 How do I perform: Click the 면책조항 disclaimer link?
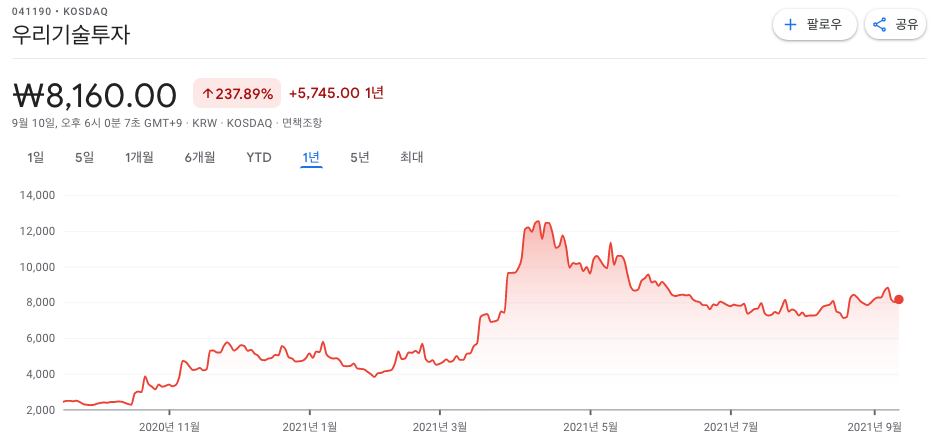302,123
